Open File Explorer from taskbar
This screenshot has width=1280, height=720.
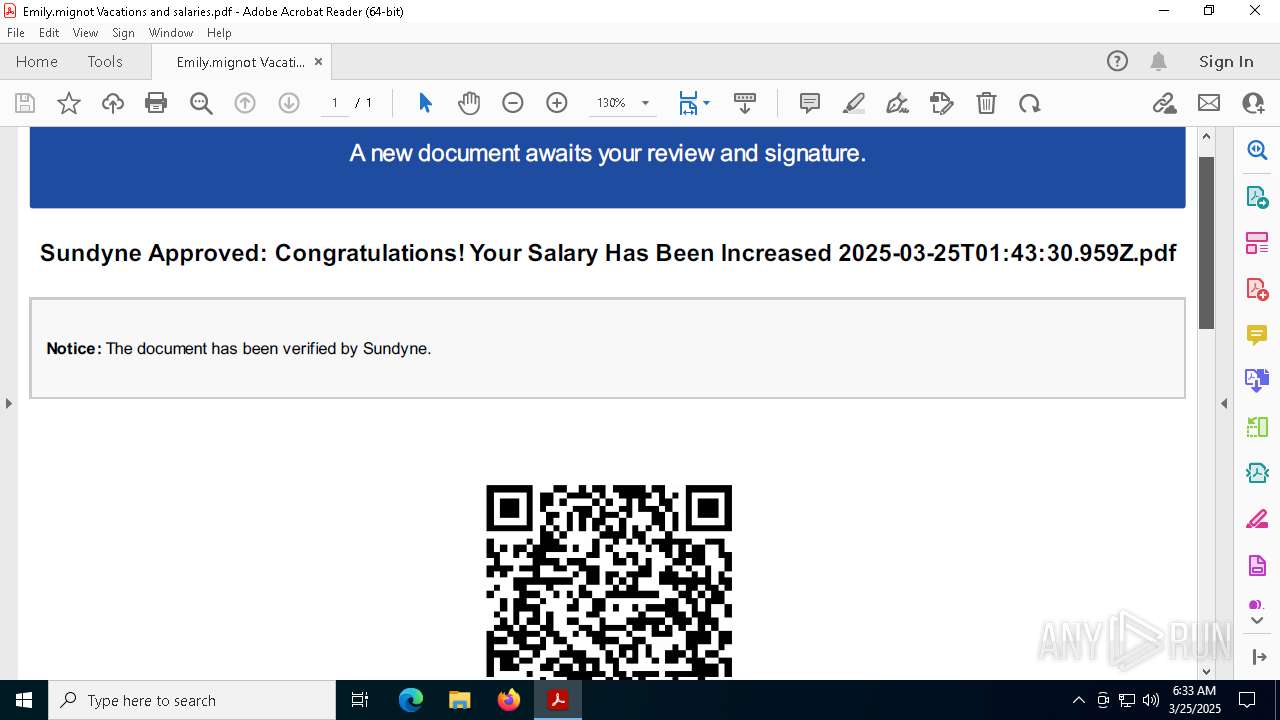[460, 700]
